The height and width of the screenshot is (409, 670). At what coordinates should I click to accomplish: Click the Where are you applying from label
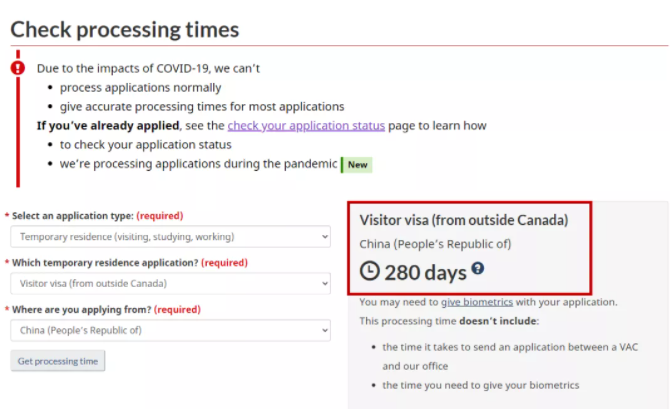tap(82, 309)
